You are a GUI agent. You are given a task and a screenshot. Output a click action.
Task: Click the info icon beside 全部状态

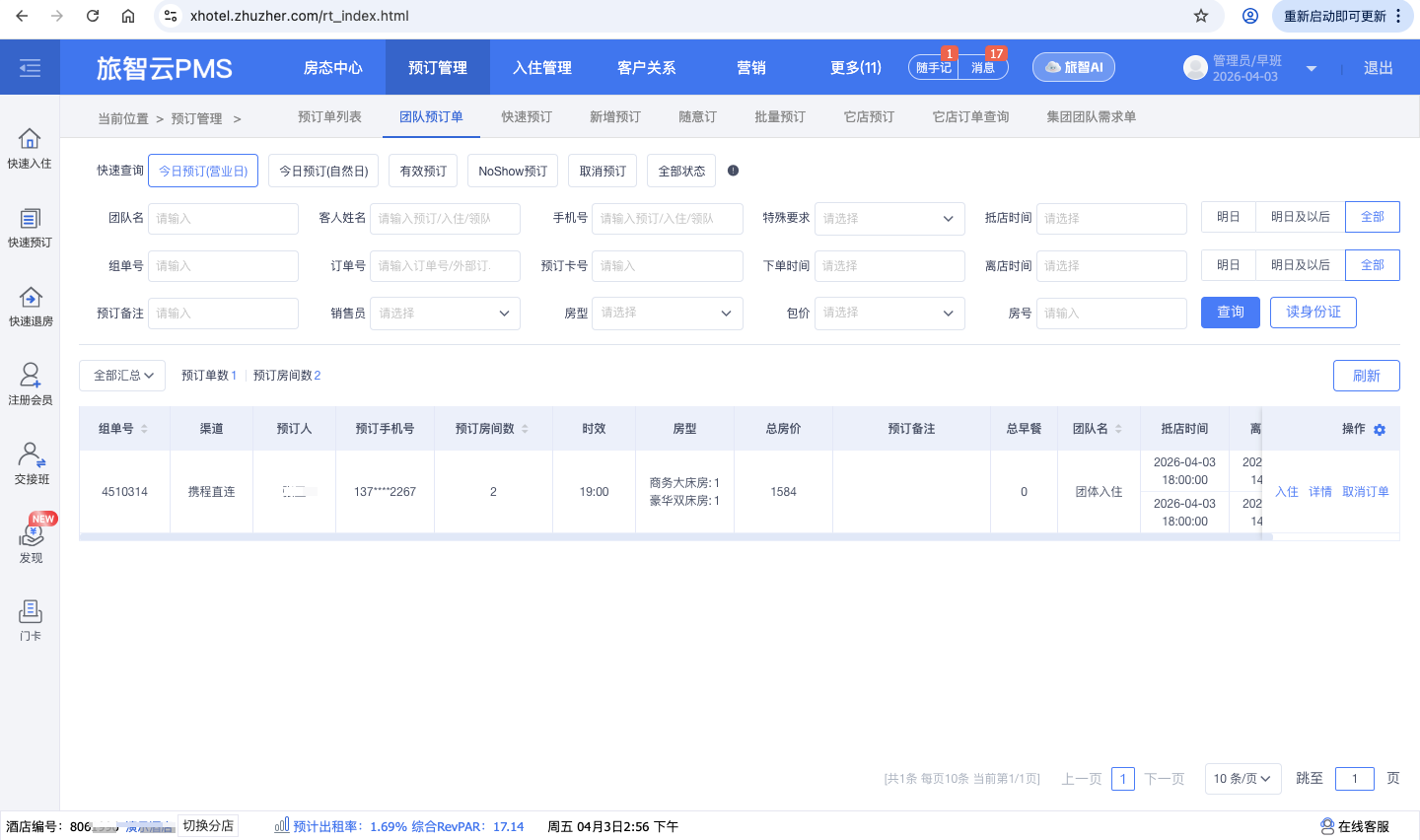(x=733, y=171)
